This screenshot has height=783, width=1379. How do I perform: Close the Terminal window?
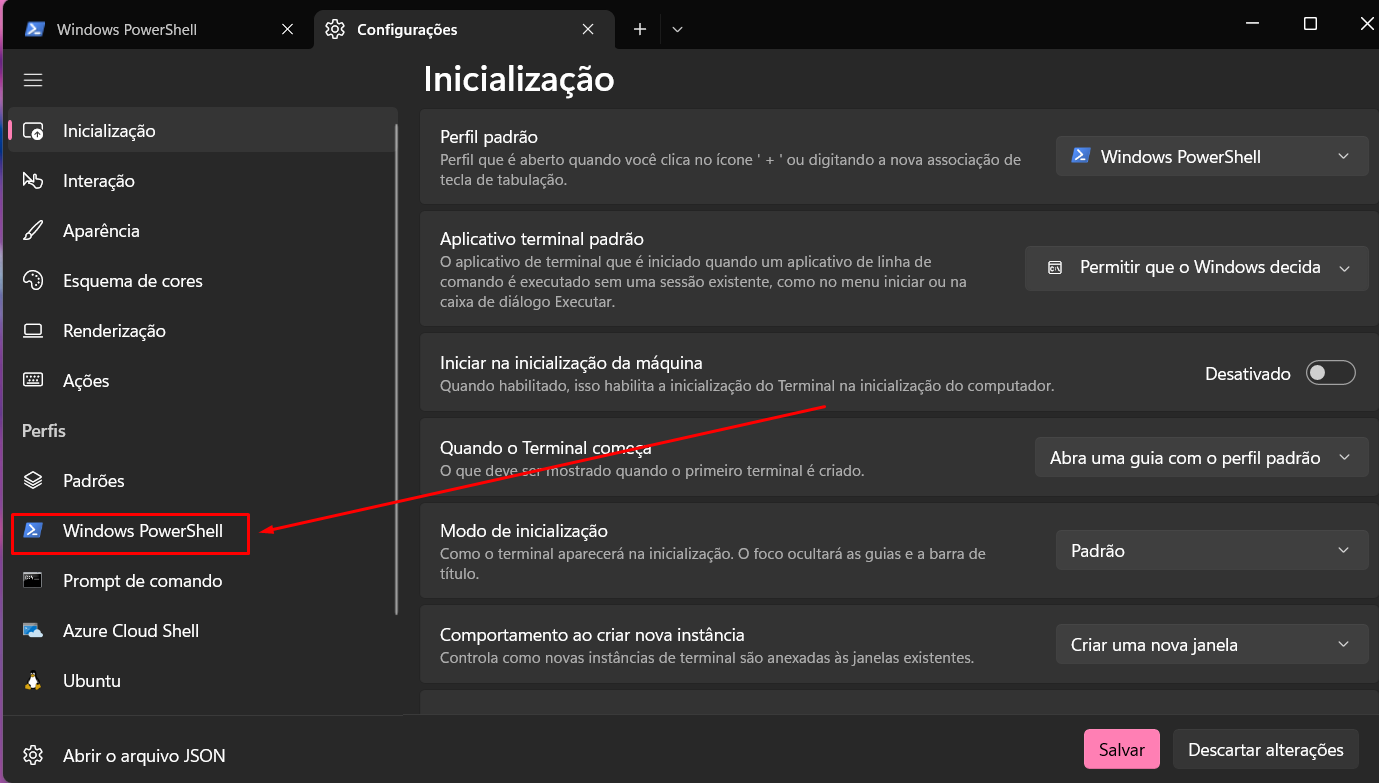tap(1366, 24)
